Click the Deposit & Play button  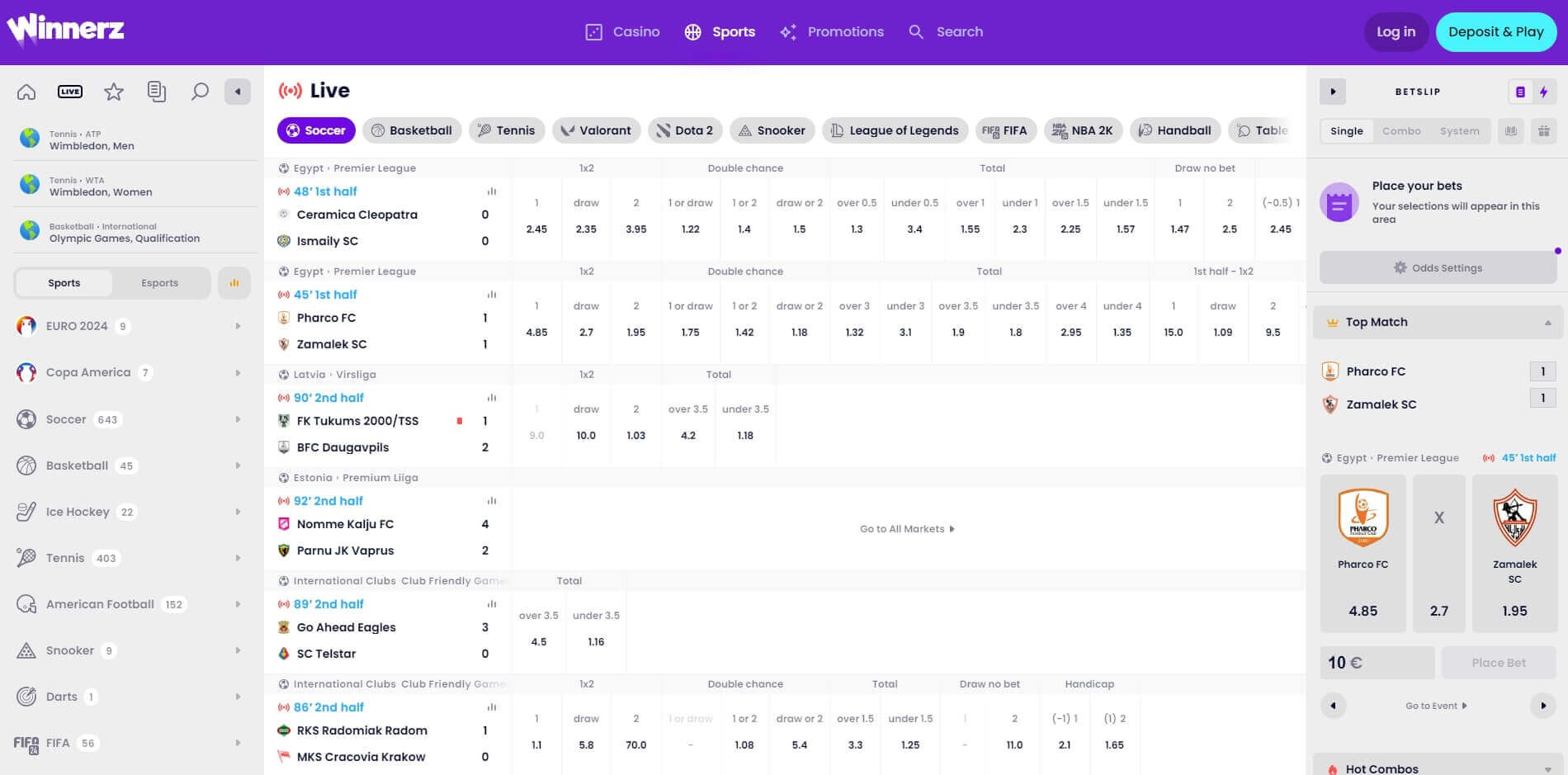(x=1495, y=31)
